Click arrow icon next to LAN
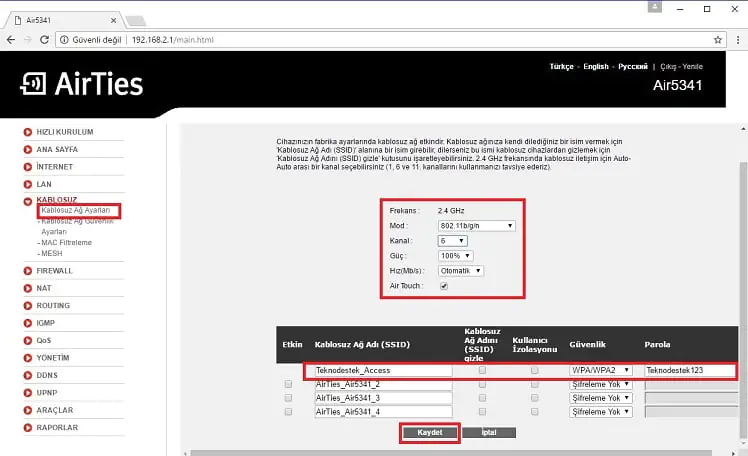 pyautogui.click(x=28, y=184)
